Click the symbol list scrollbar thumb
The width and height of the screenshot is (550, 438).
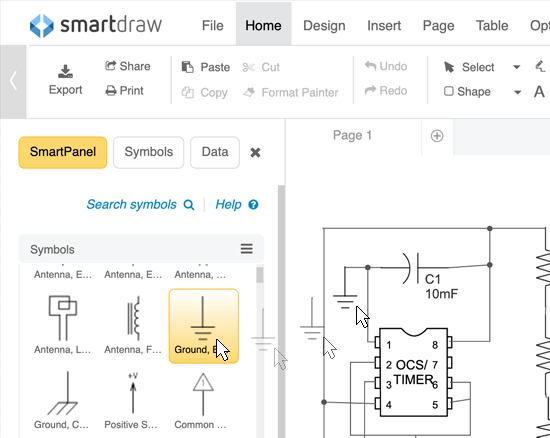tap(260, 275)
